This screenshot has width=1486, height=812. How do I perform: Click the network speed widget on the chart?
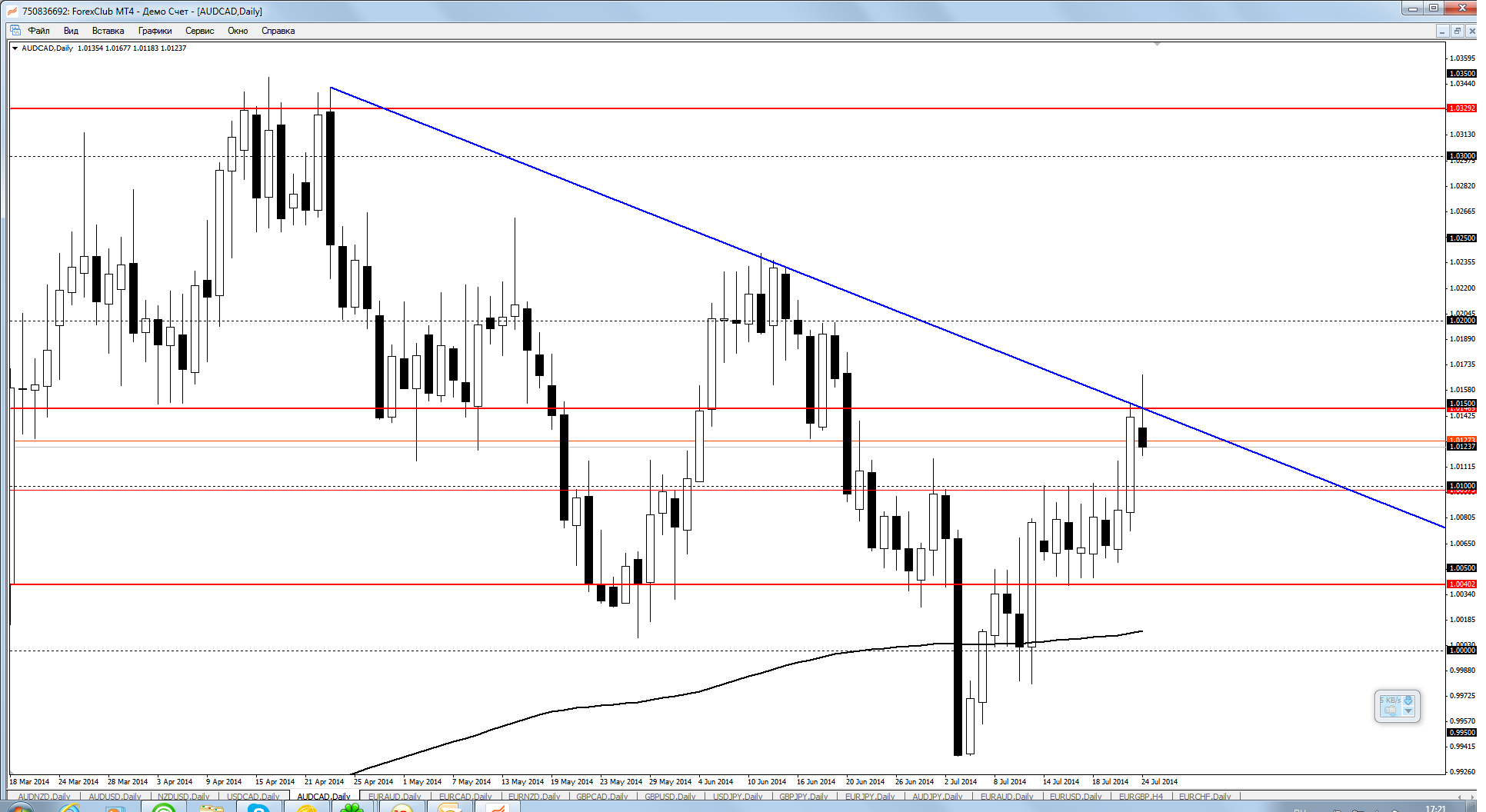click(x=1397, y=706)
